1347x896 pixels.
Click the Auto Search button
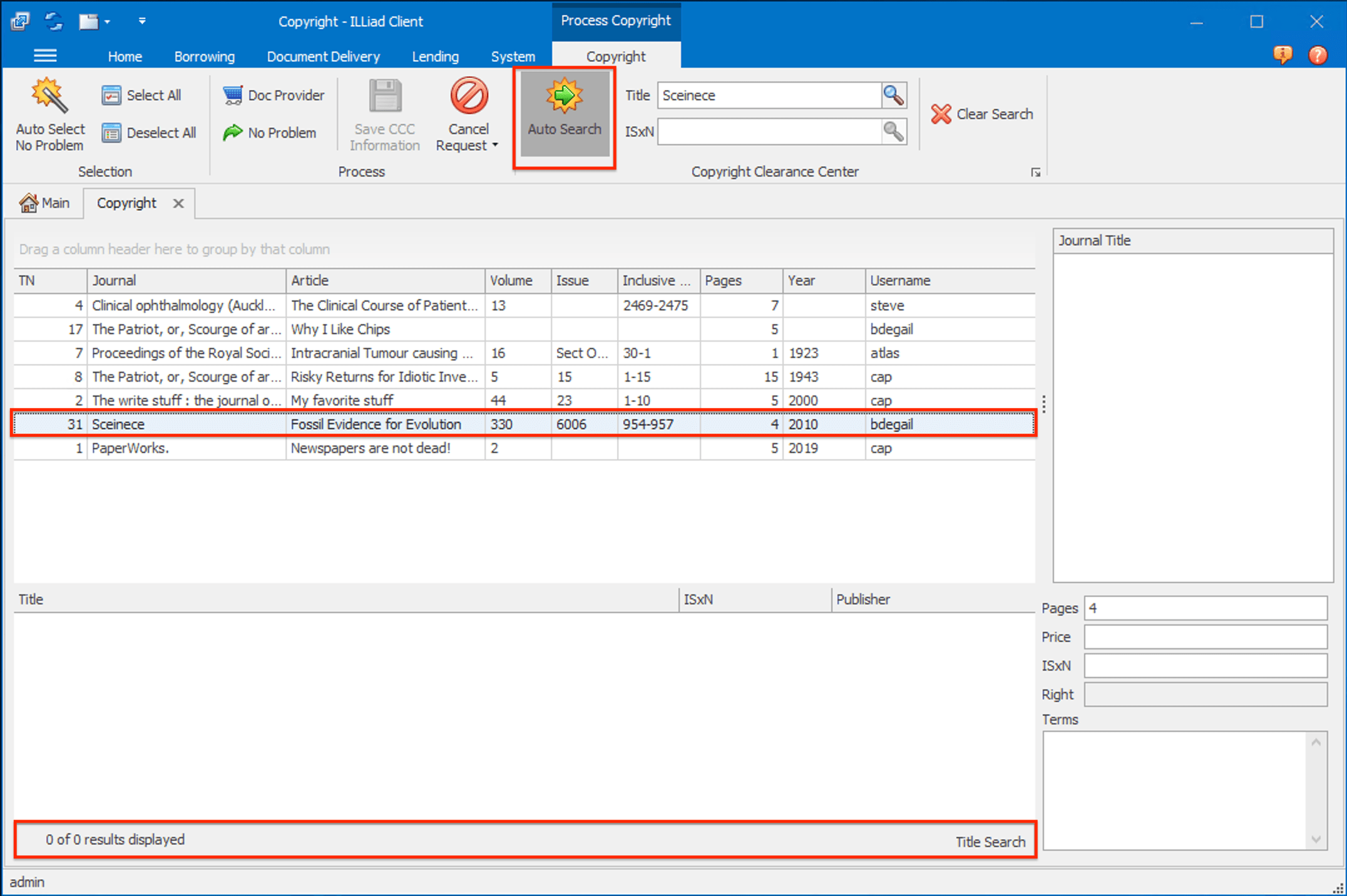tap(564, 113)
